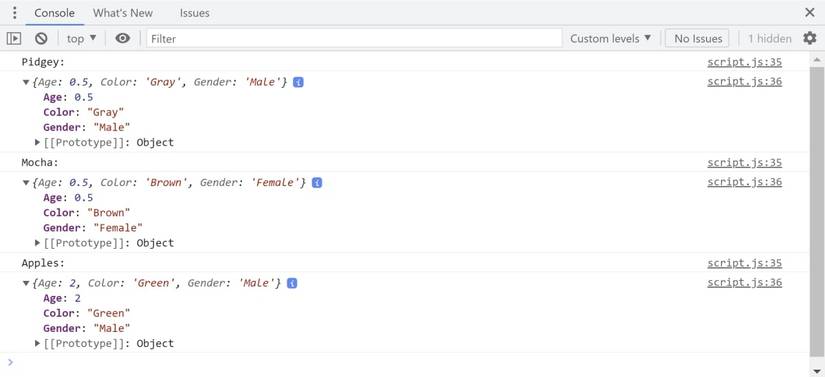Select the Color: "Green" property
The image size is (825, 377).
point(87,313)
